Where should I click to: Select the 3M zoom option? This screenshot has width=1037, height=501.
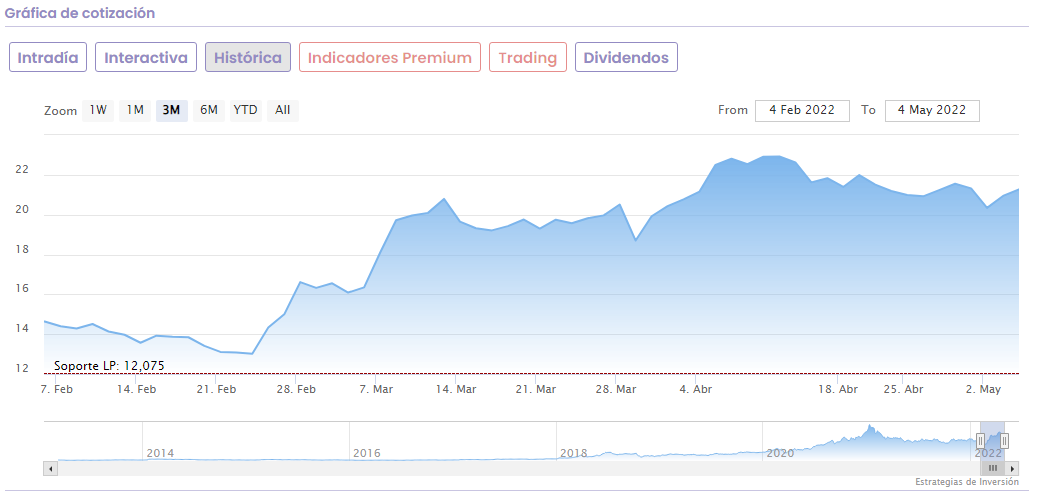(171, 110)
